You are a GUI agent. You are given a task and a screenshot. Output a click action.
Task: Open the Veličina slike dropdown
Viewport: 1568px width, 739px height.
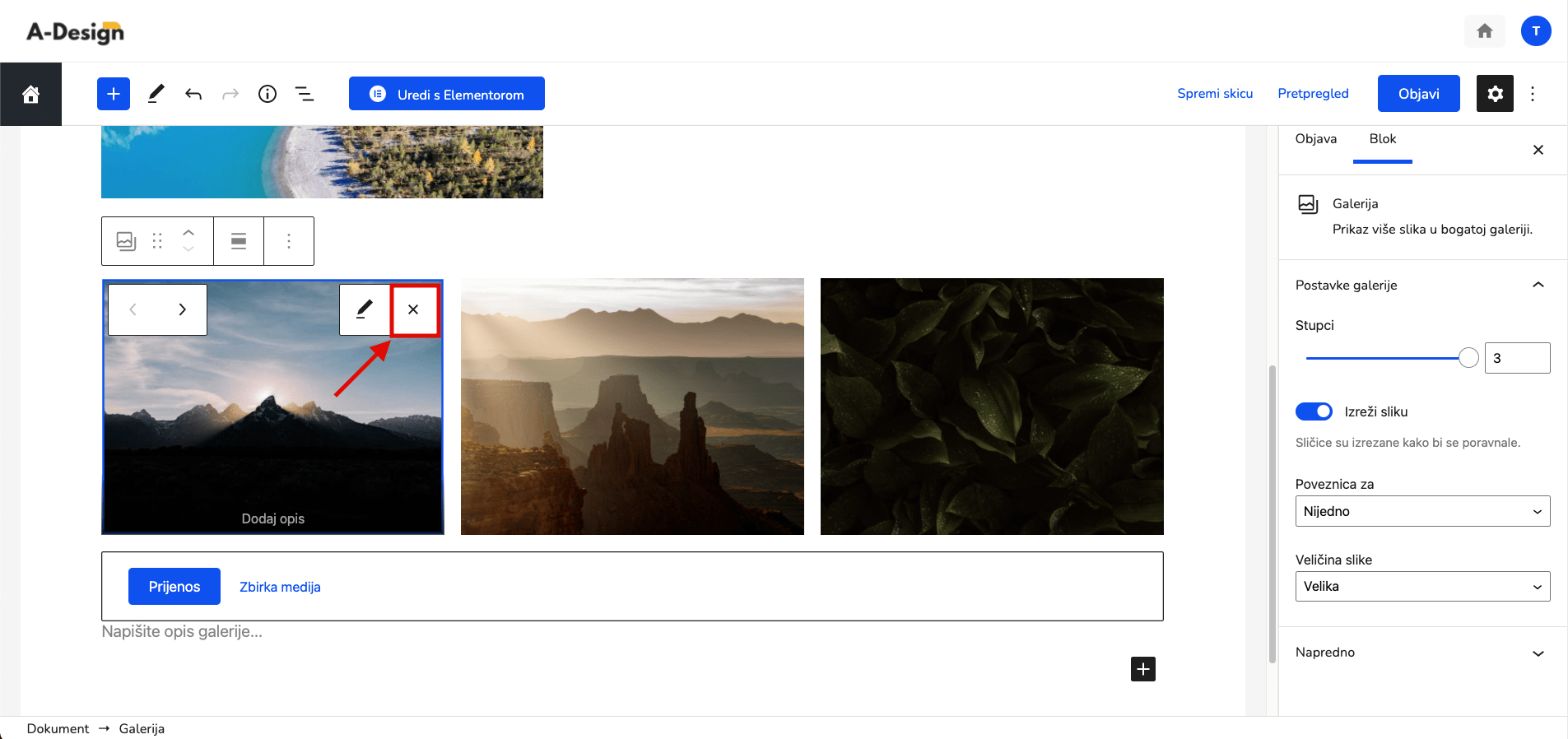click(x=1422, y=587)
